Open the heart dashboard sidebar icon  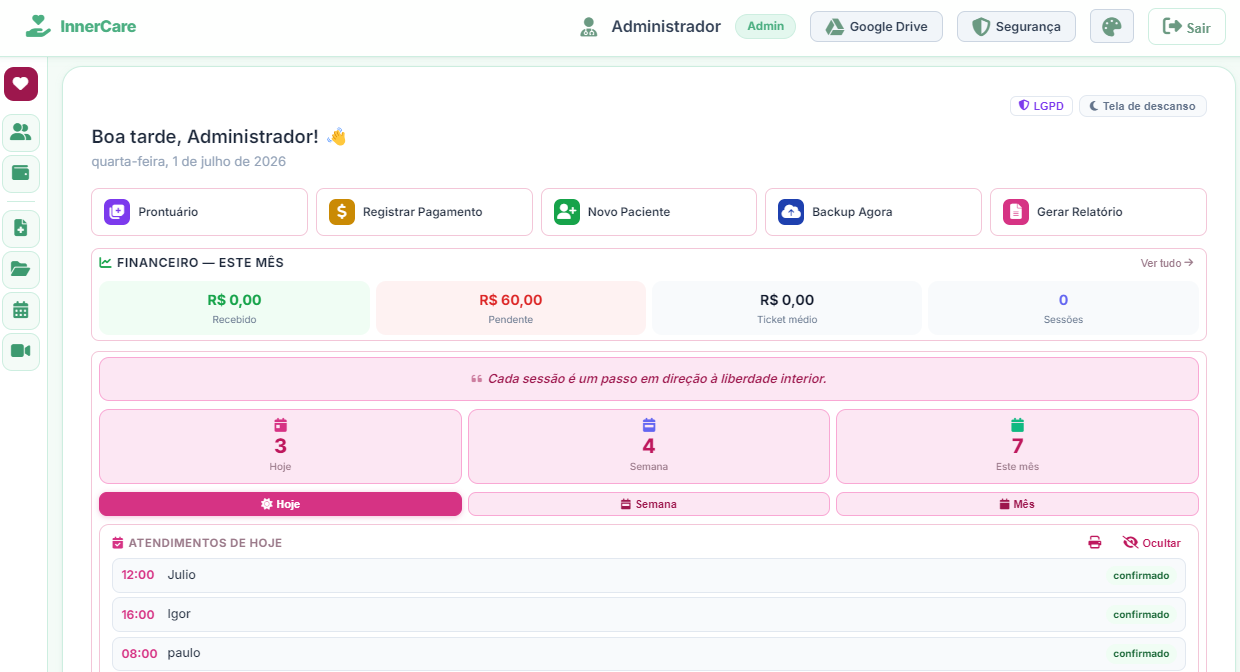click(x=21, y=84)
